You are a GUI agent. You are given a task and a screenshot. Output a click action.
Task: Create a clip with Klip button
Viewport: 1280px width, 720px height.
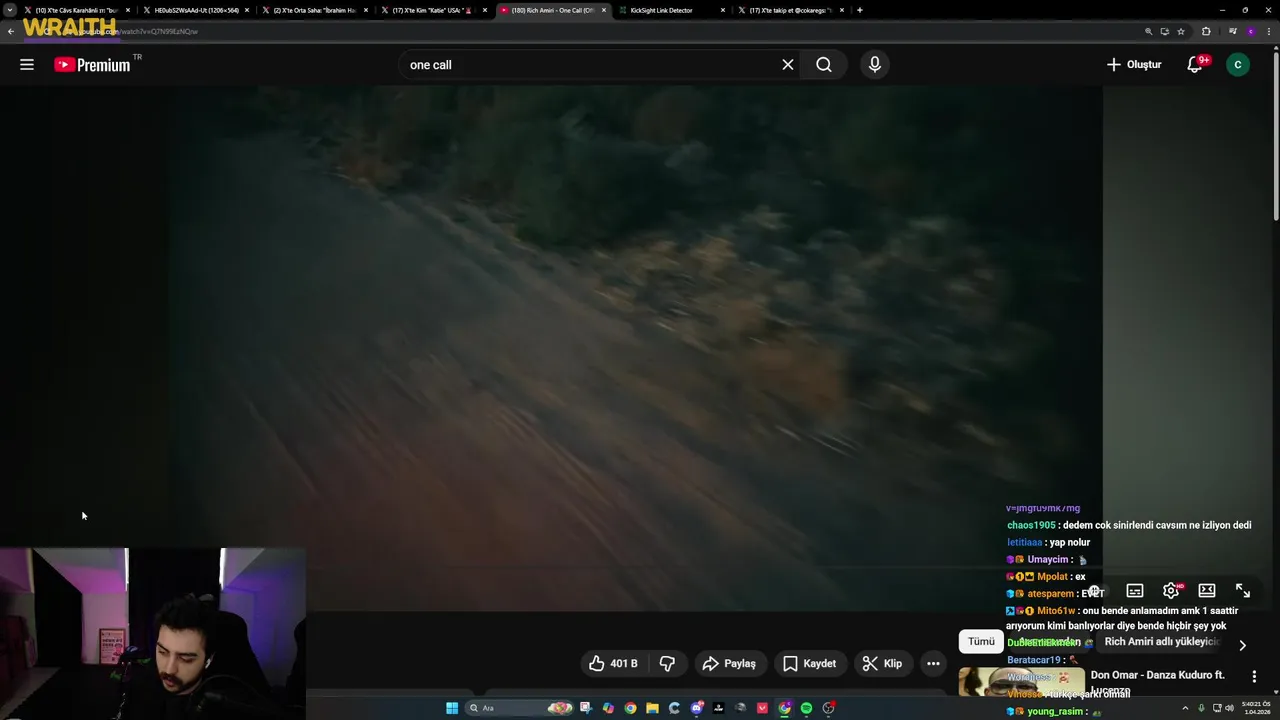882,663
